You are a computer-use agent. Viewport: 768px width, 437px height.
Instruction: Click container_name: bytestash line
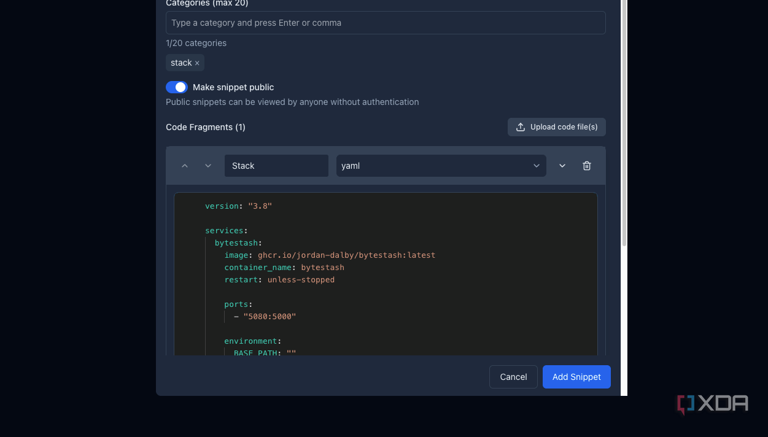coord(284,267)
